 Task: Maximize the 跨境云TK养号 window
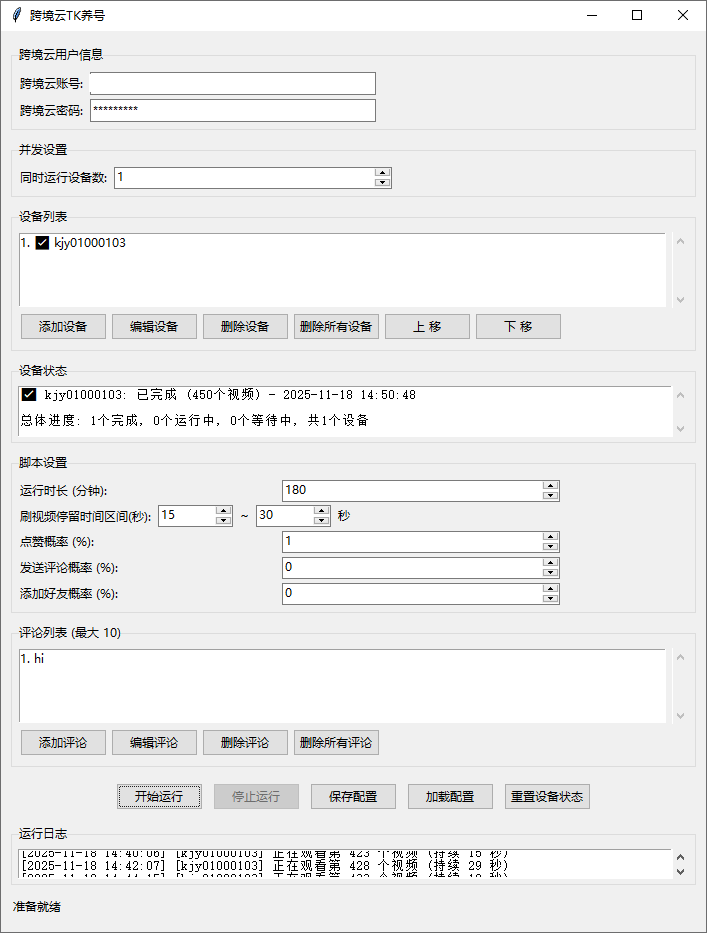(x=637, y=15)
